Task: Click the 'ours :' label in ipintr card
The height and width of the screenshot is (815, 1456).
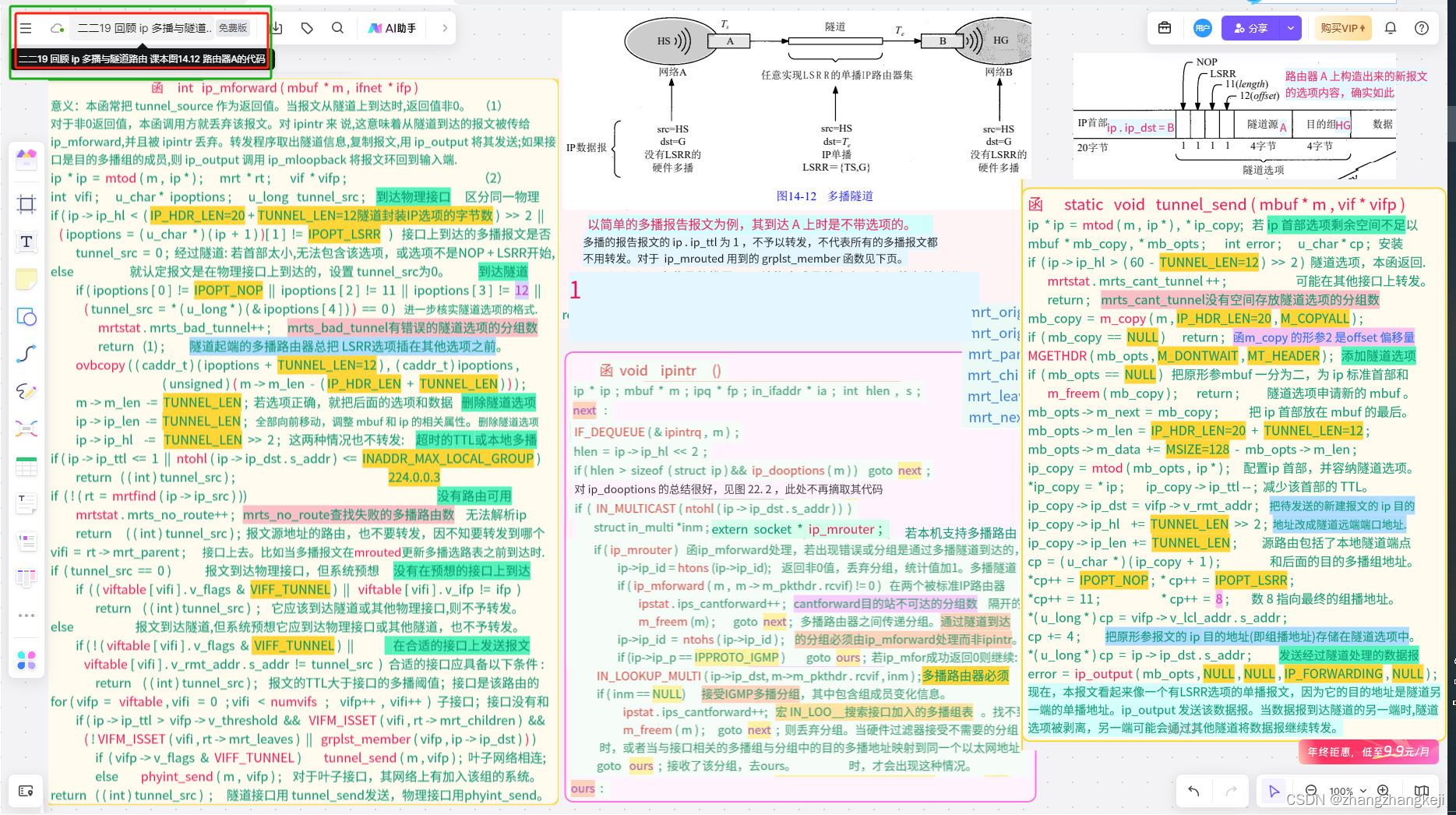Action: [x=587, y=789]
